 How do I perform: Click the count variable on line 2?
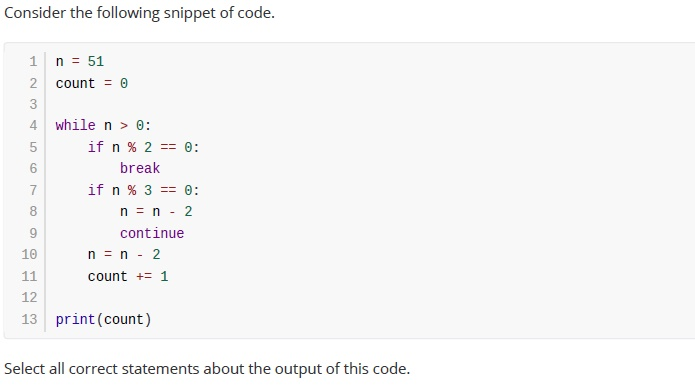(75, 83)
